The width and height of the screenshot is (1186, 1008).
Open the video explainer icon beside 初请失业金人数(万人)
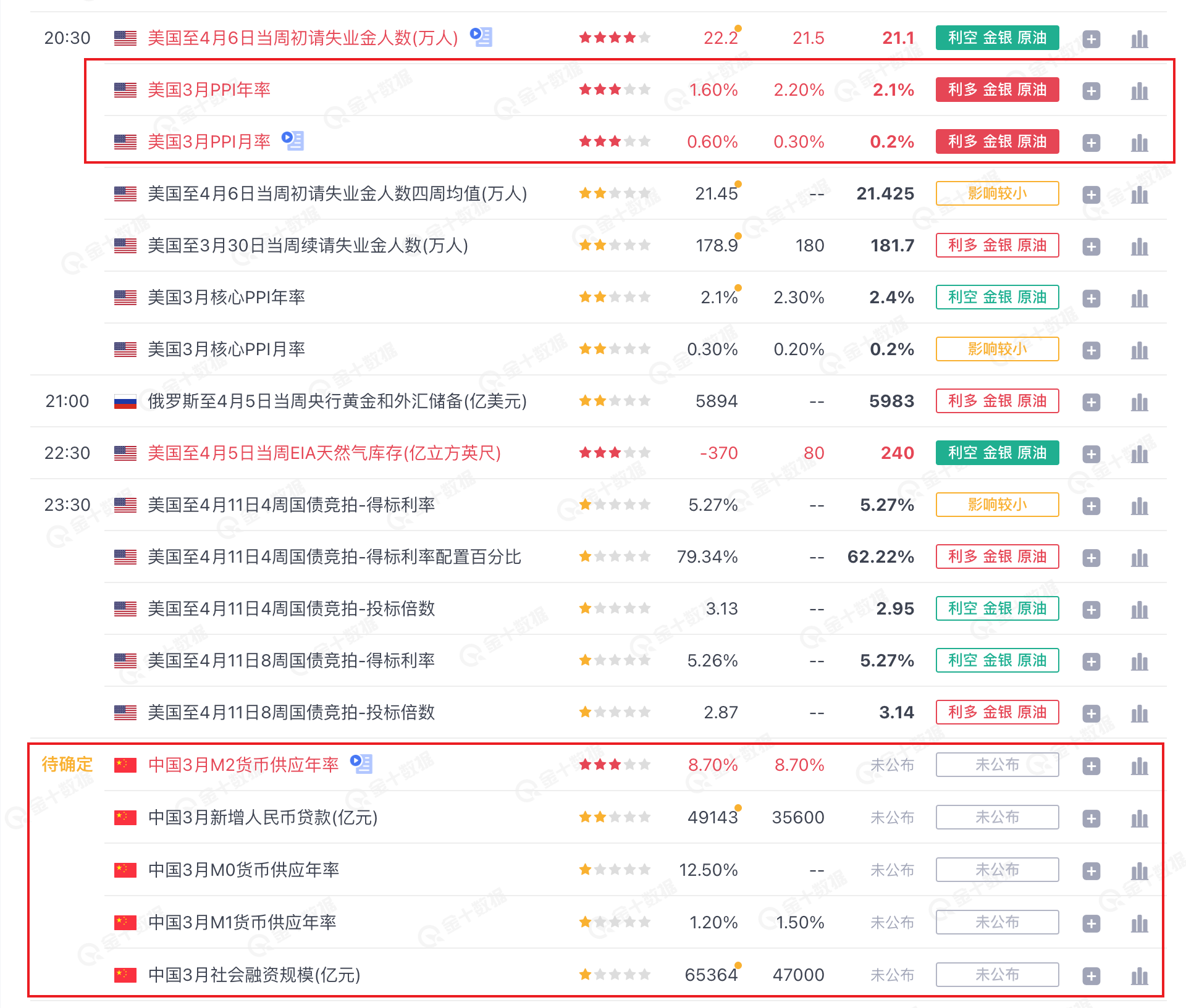coord(481,37)
